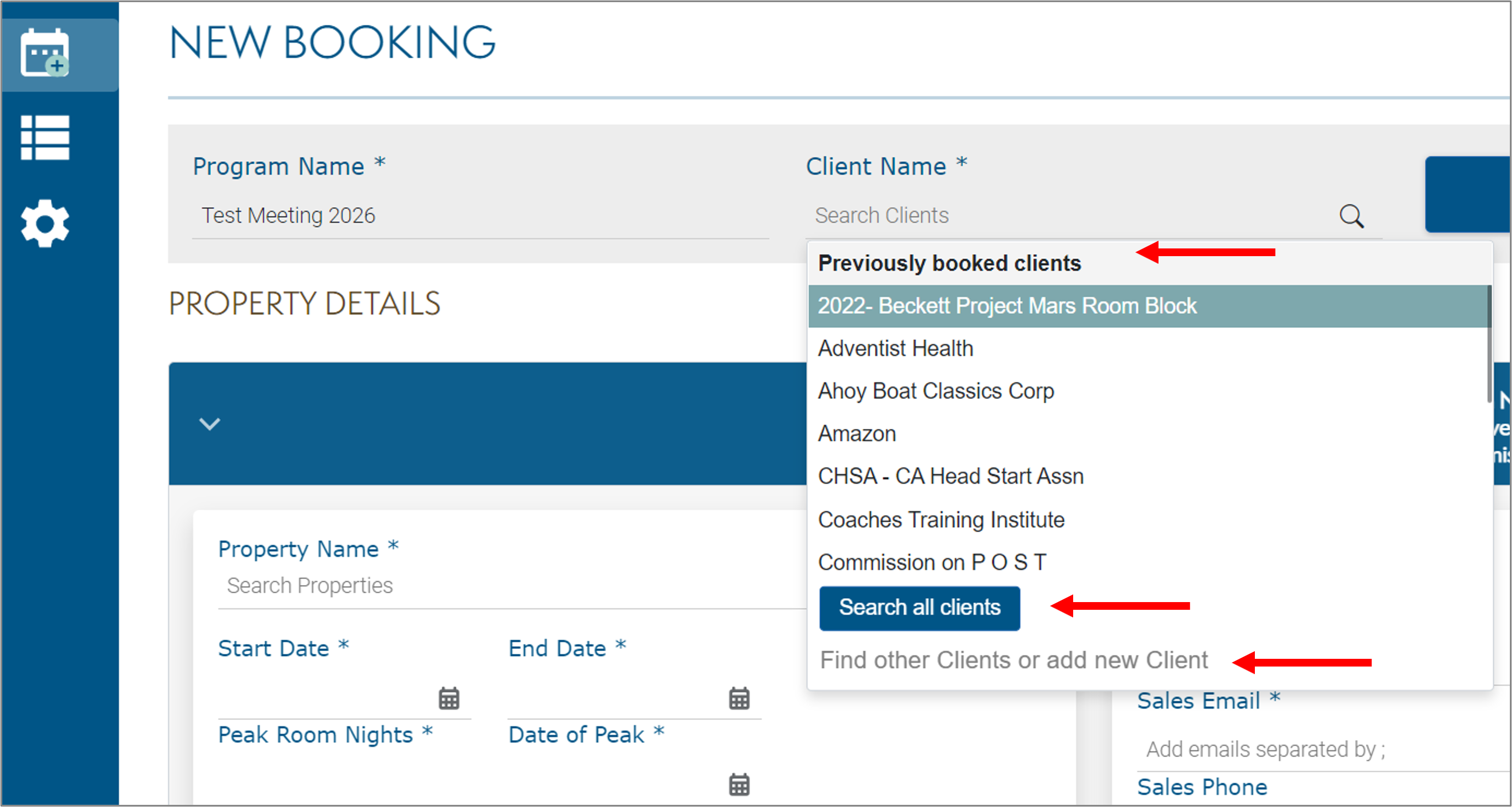
Task: Choose Ahoy Boat Classics Corp client
Action: click(936, 391)
